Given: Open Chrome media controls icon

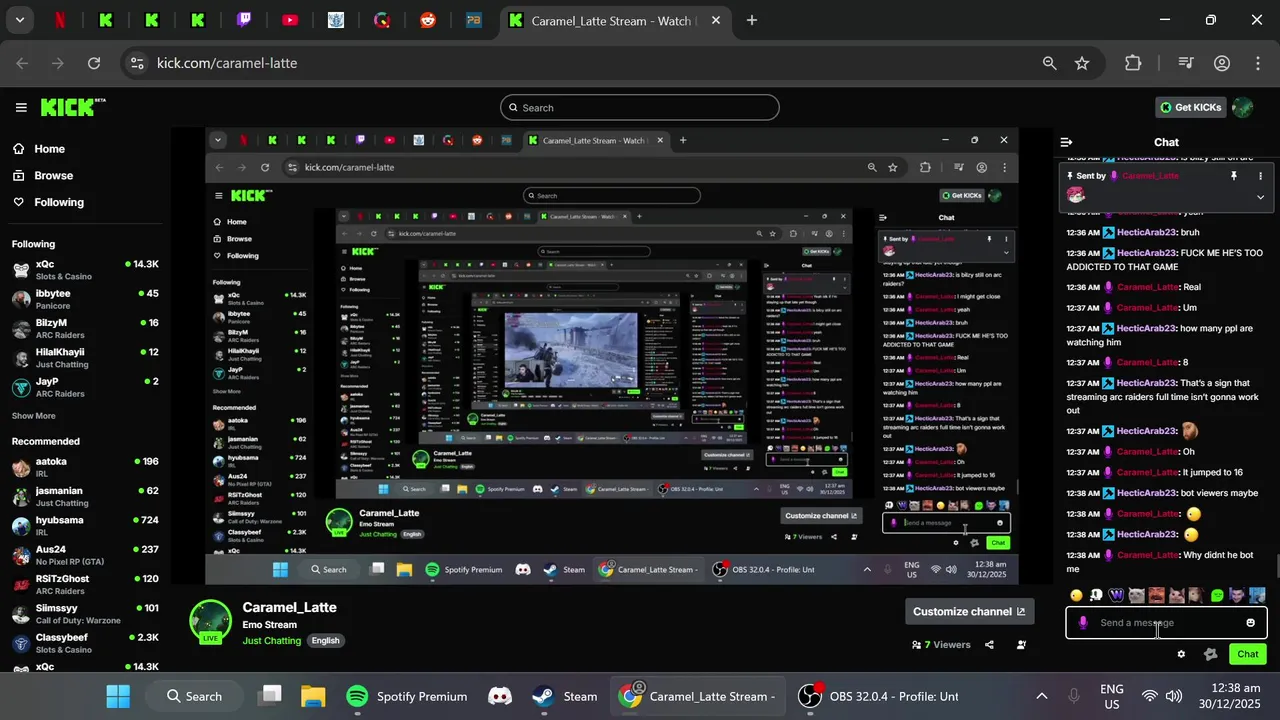Looking at the screenshot, I should (x=1186, y=63).
